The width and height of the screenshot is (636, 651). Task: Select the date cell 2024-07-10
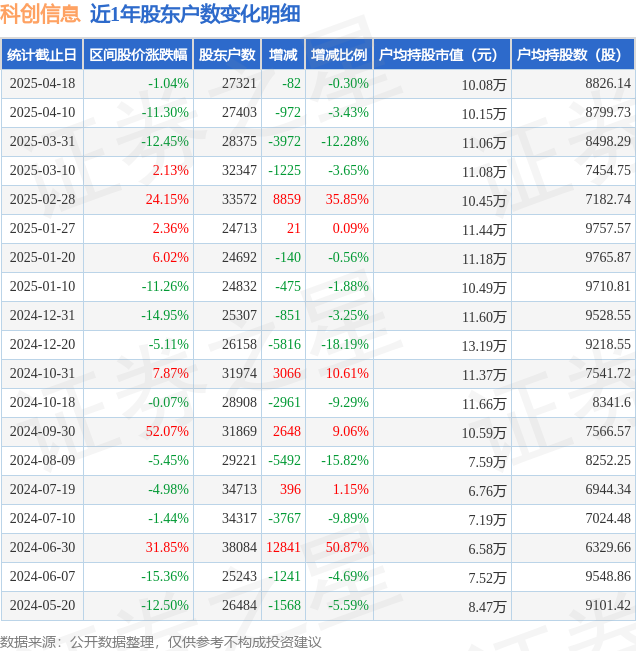(x=42, y=519)
